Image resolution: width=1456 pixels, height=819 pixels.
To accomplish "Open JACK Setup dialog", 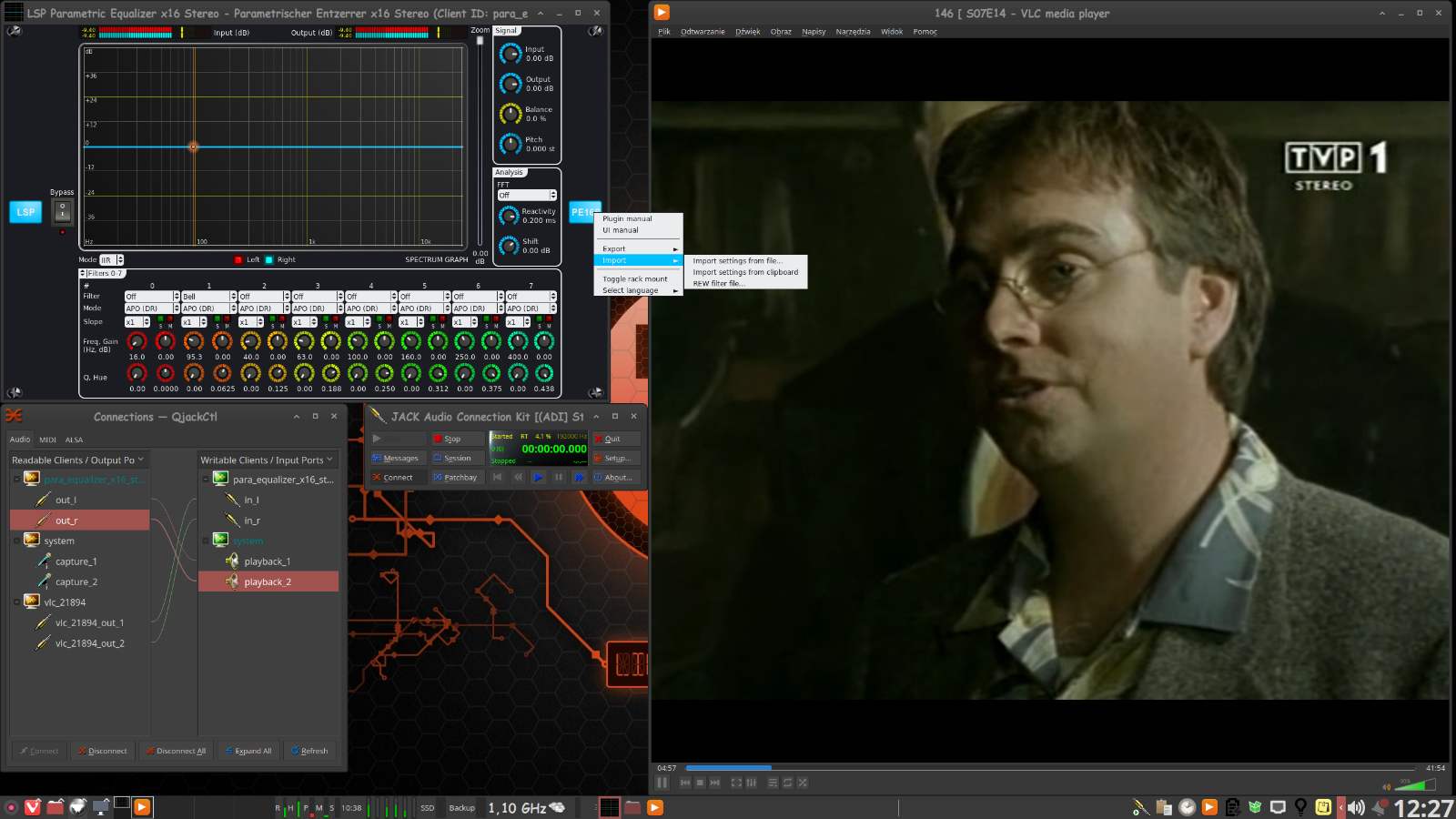I will click(616, 458).
